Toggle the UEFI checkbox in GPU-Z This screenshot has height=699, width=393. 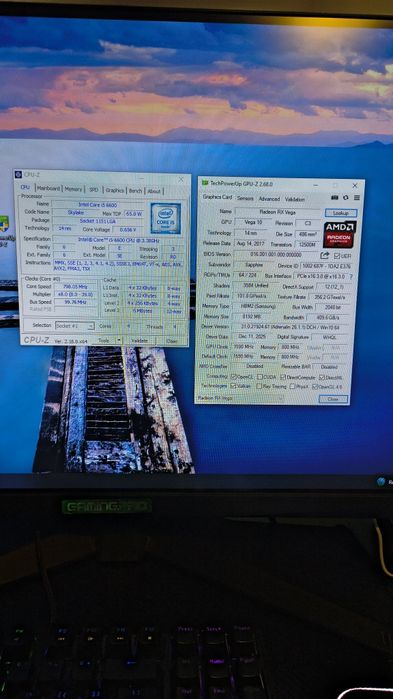click(x=336, y=256)
